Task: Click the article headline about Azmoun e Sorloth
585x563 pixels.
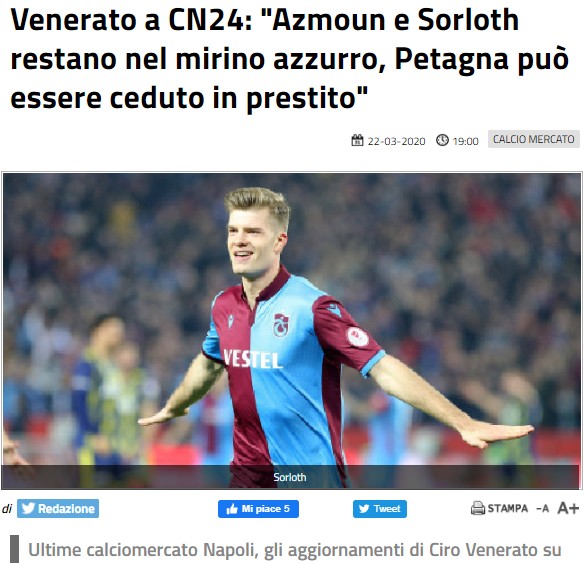Action: point(290,59)
